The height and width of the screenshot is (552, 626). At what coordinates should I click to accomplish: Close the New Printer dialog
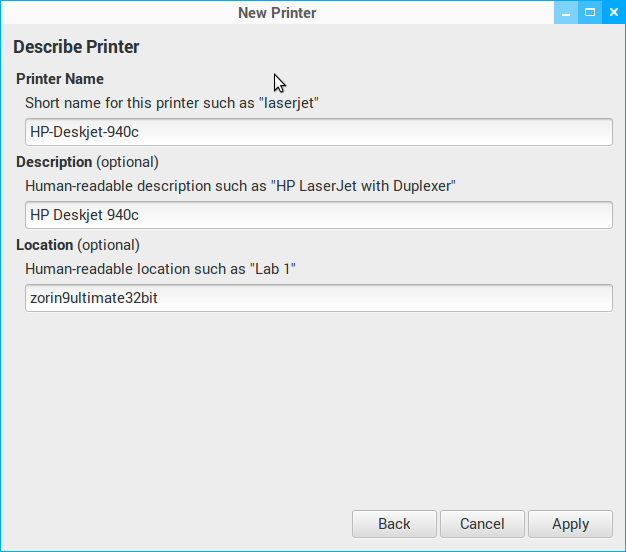point(613,13)
